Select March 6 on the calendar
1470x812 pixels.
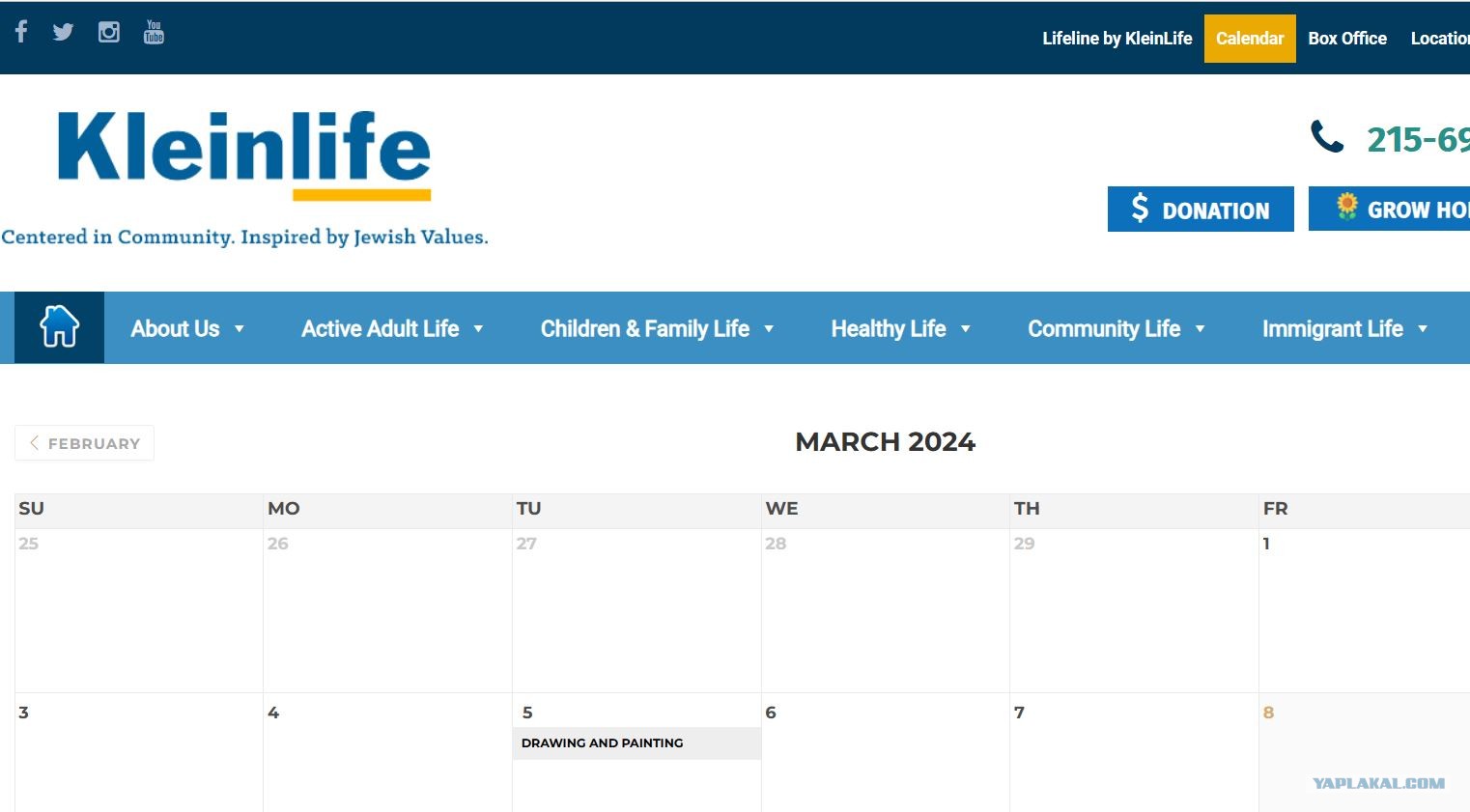click(x=771, y=713)
